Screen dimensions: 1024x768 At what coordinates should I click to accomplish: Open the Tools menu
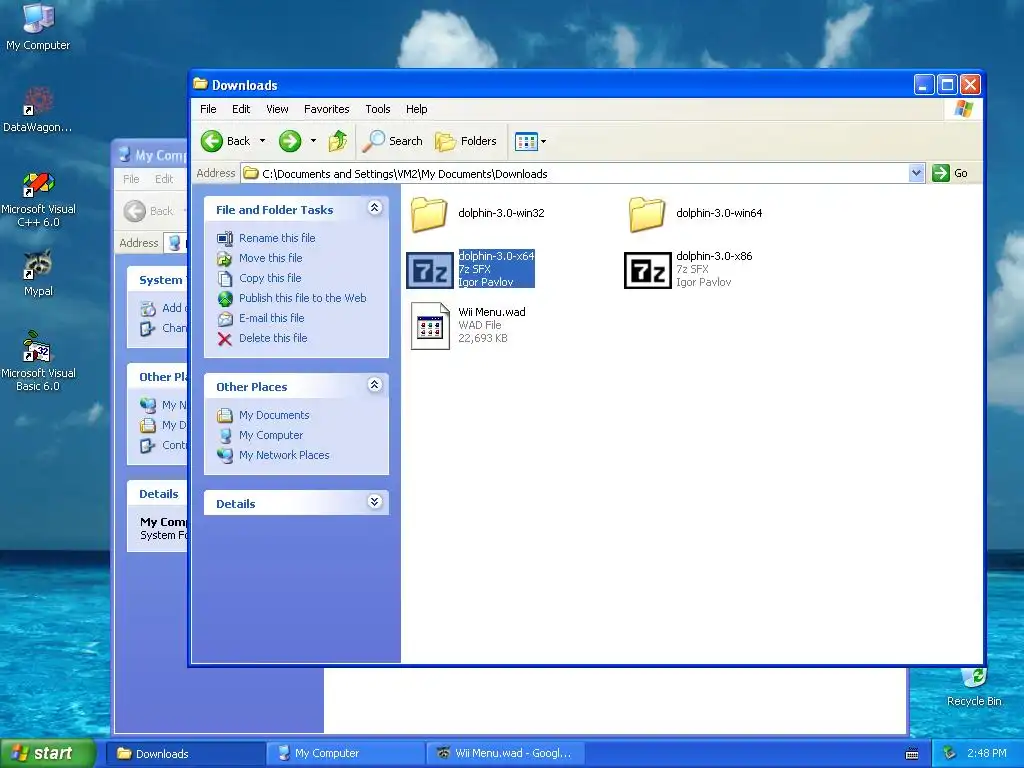377,109
